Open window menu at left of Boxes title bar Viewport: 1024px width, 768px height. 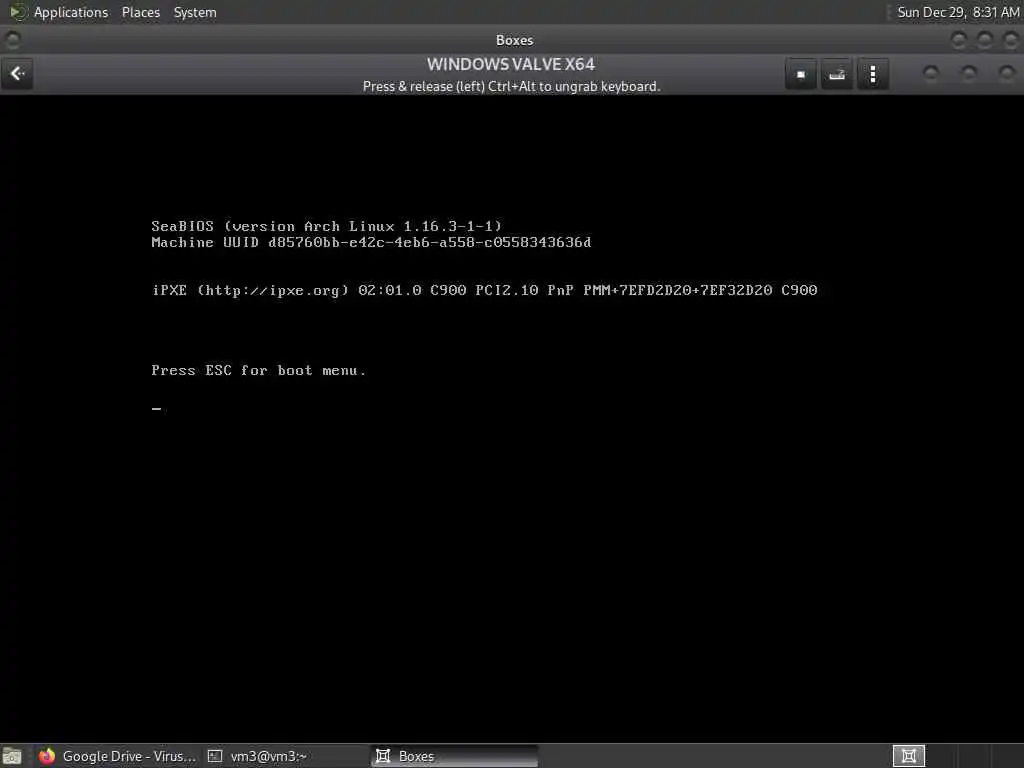[x=12, y=40]
